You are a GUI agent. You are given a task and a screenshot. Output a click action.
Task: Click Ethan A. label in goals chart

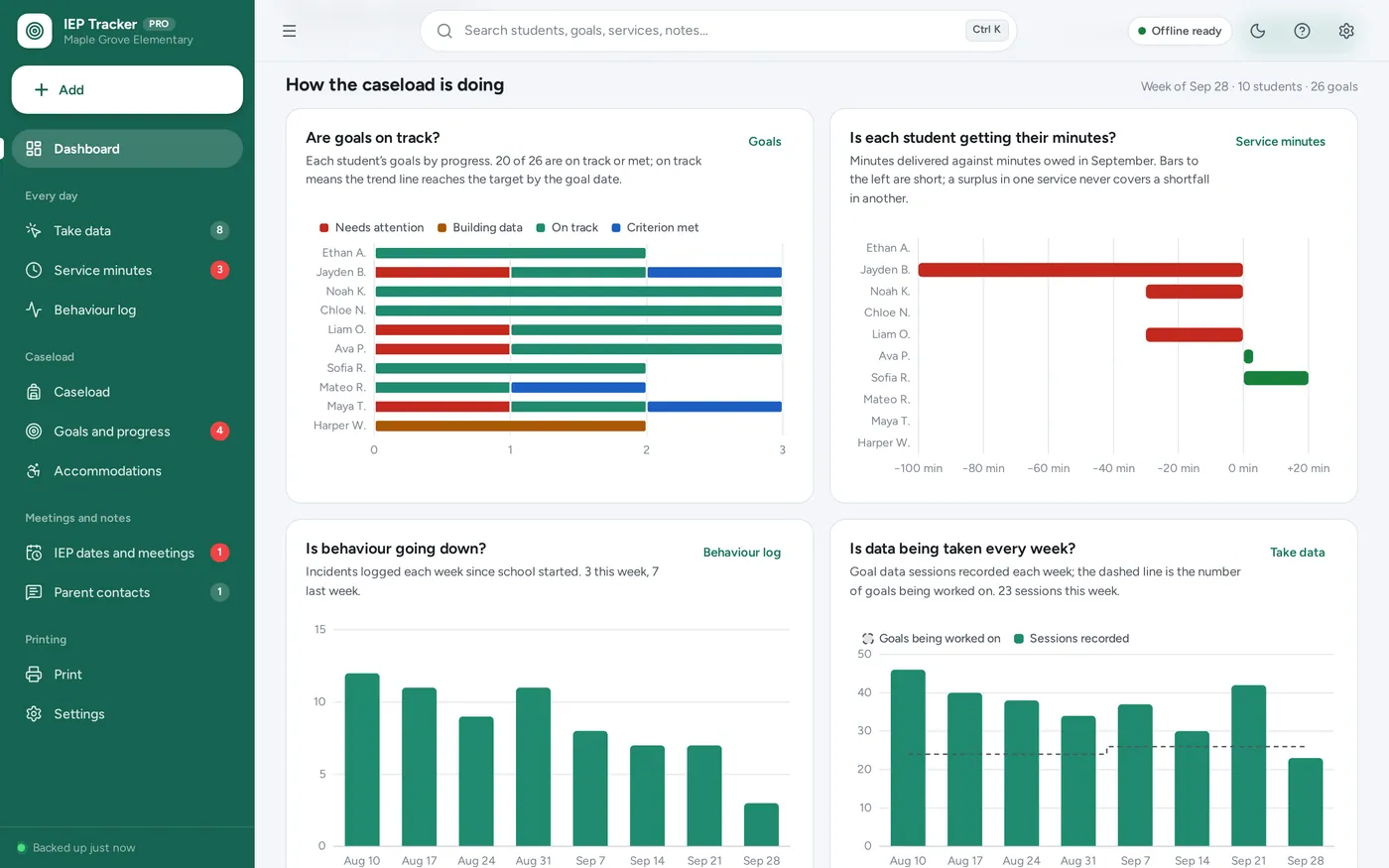point(344,253)
